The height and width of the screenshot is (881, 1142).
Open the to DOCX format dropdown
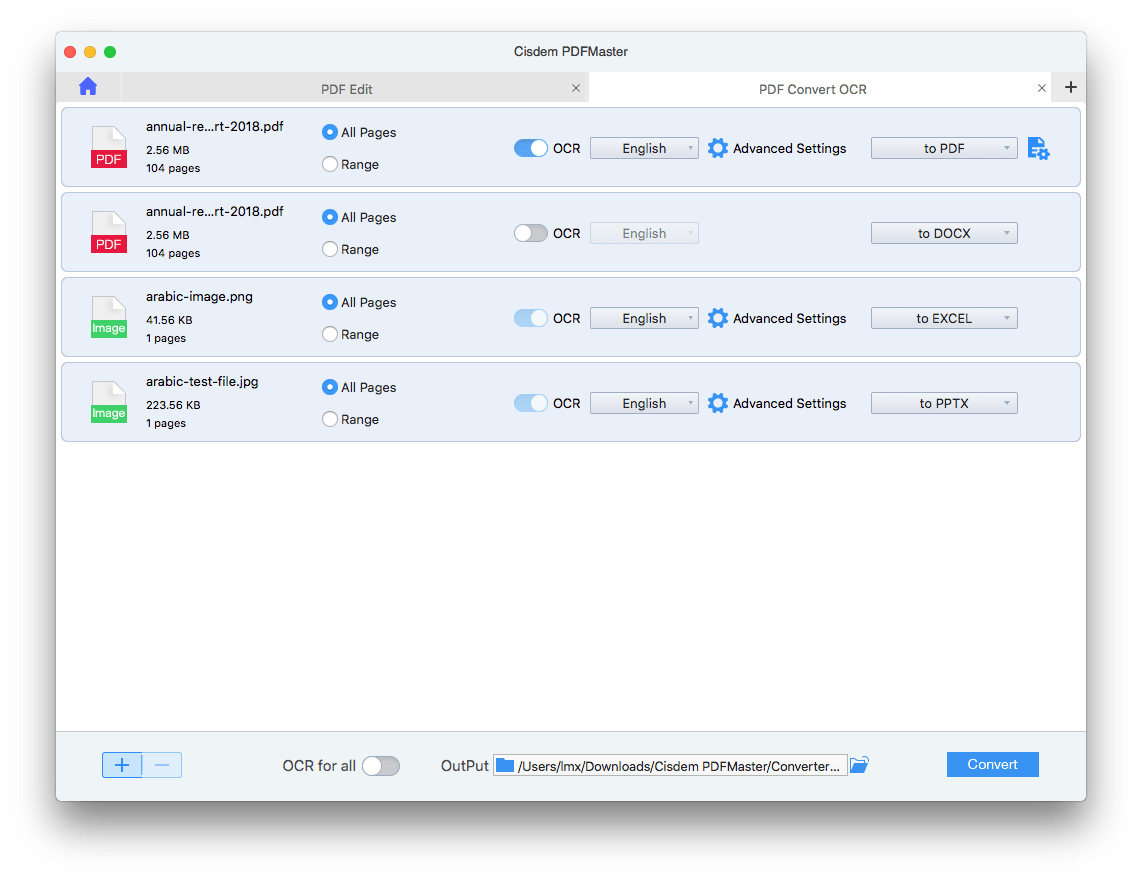point(944,233)
